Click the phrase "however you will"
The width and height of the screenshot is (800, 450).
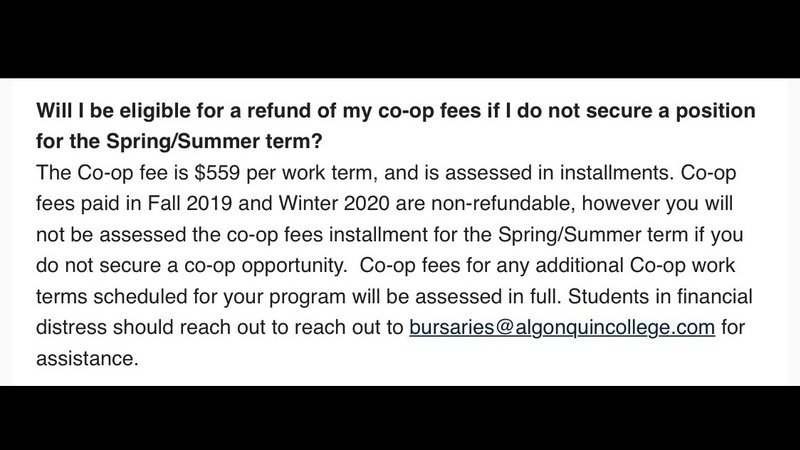coord(657,203)
